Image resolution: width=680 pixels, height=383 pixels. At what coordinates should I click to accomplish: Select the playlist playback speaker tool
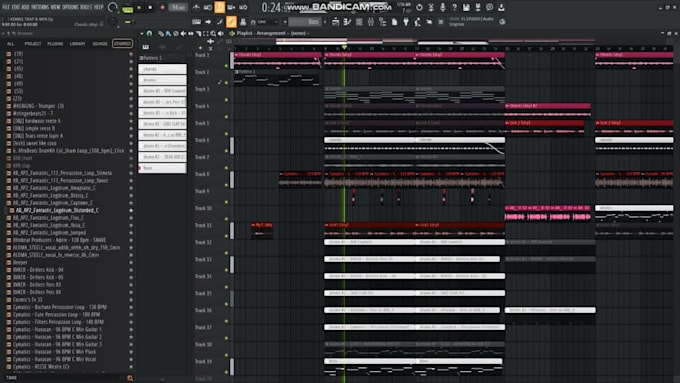[x=220, y=33]
